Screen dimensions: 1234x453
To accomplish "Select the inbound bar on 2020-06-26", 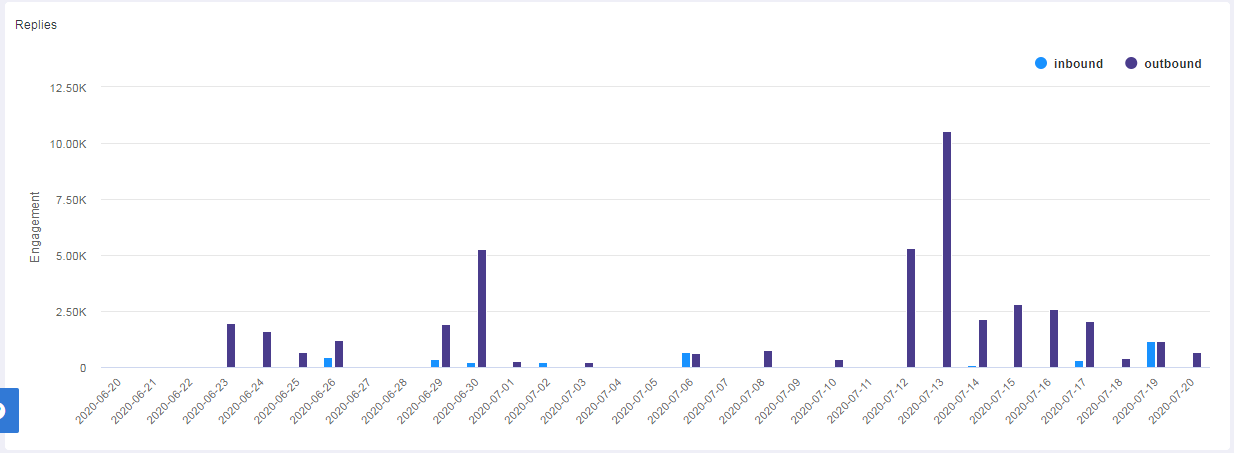I will click(328, 362).
